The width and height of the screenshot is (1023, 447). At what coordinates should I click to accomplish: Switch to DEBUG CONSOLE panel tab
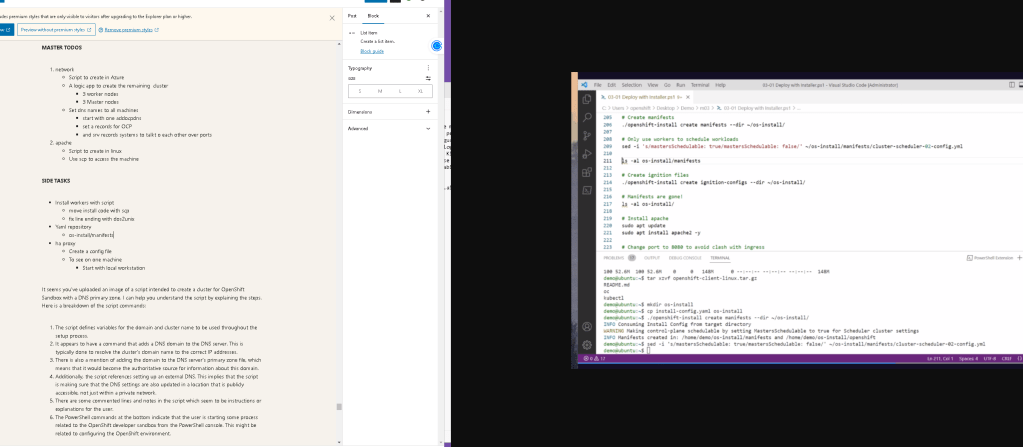pyautogui.click(x=686, y=258)
